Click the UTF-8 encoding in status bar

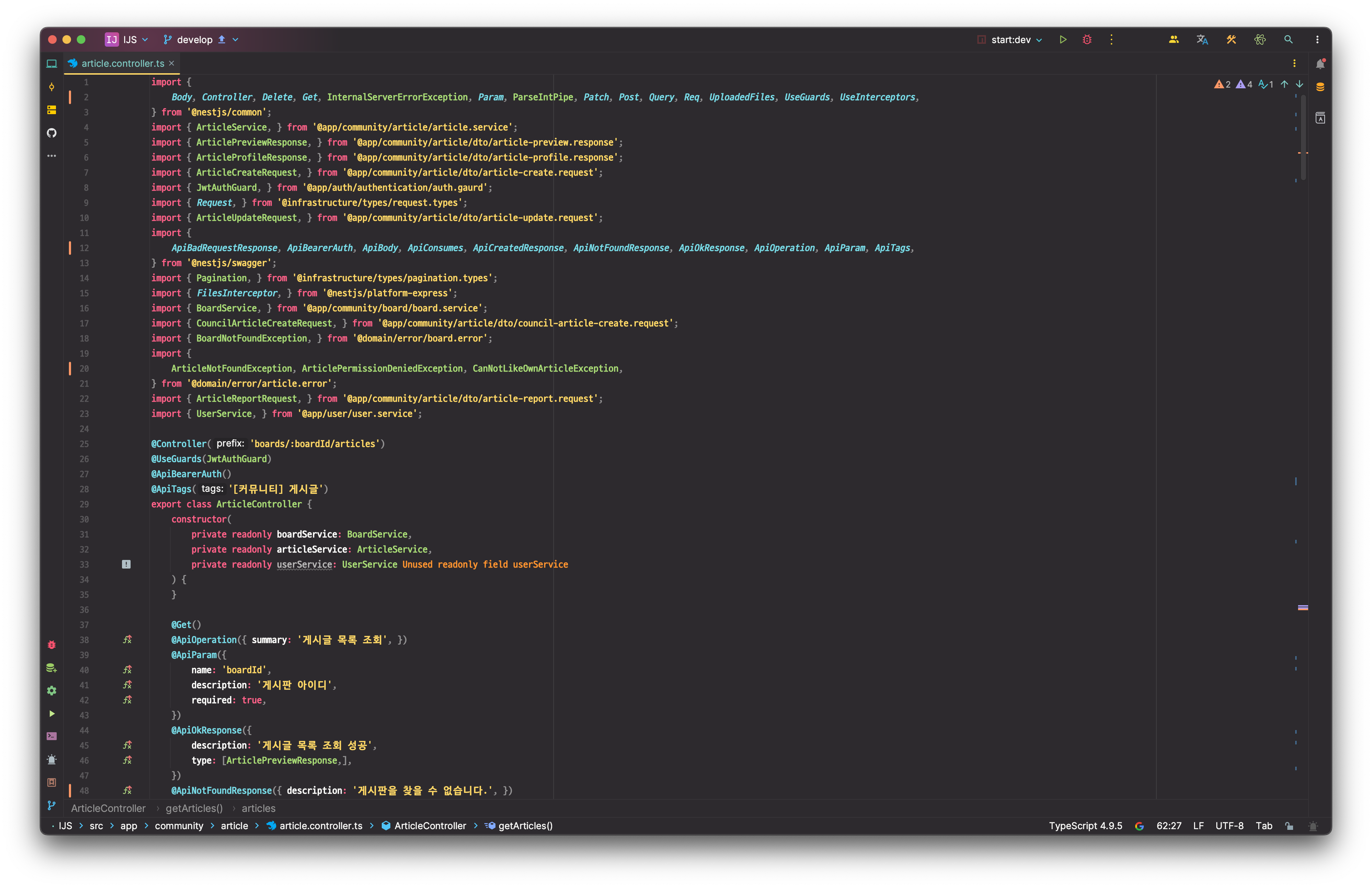pos(1229,826)
